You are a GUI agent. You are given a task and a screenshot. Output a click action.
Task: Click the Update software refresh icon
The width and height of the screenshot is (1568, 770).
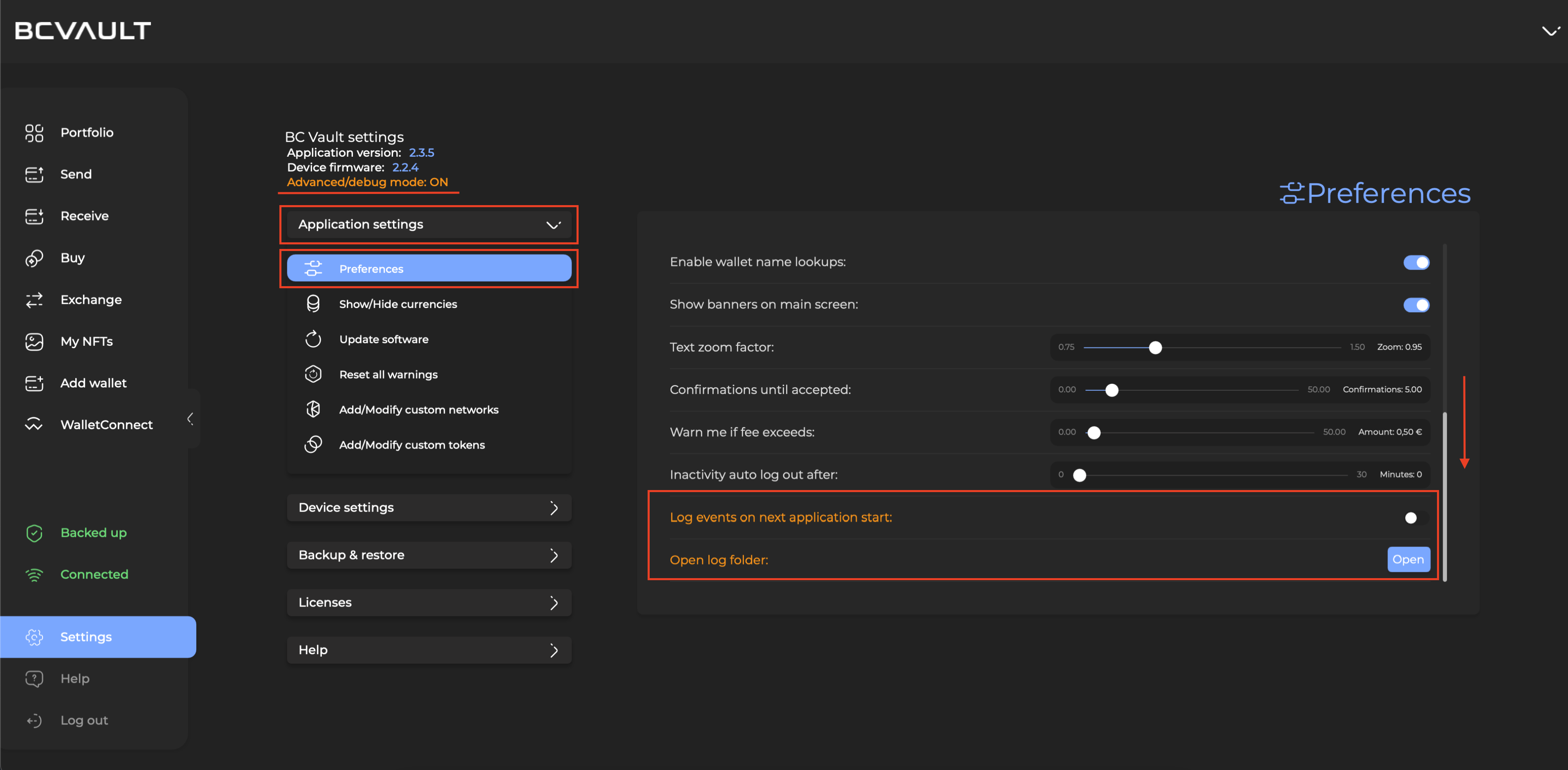(x=313, y=340)
